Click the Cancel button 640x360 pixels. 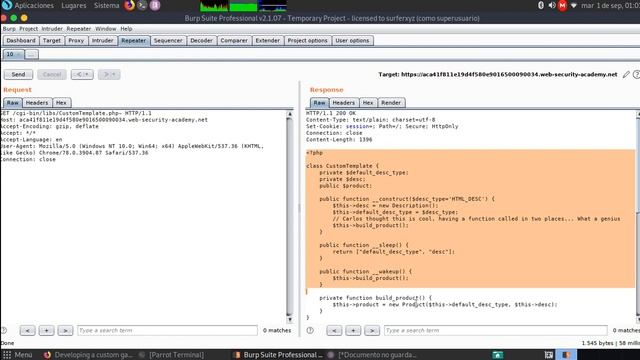[52, 74]
